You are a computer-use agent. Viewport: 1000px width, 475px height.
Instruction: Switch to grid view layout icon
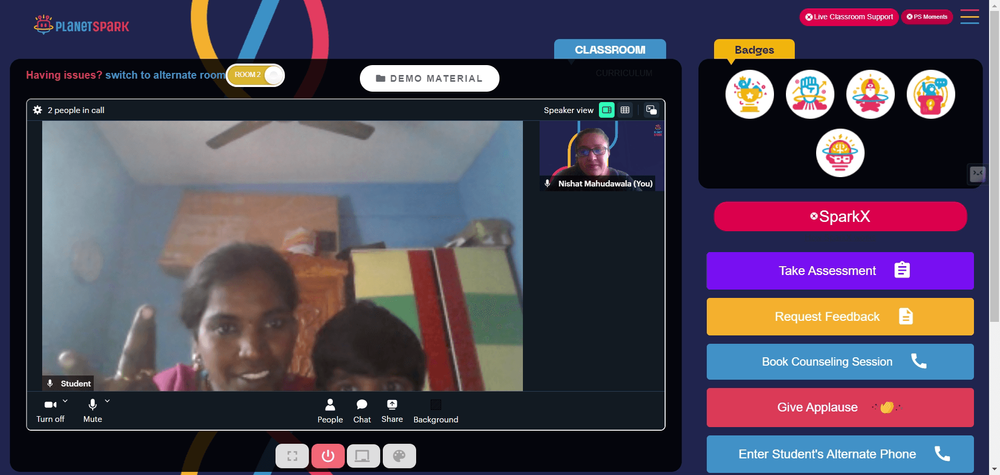(625, 110)
